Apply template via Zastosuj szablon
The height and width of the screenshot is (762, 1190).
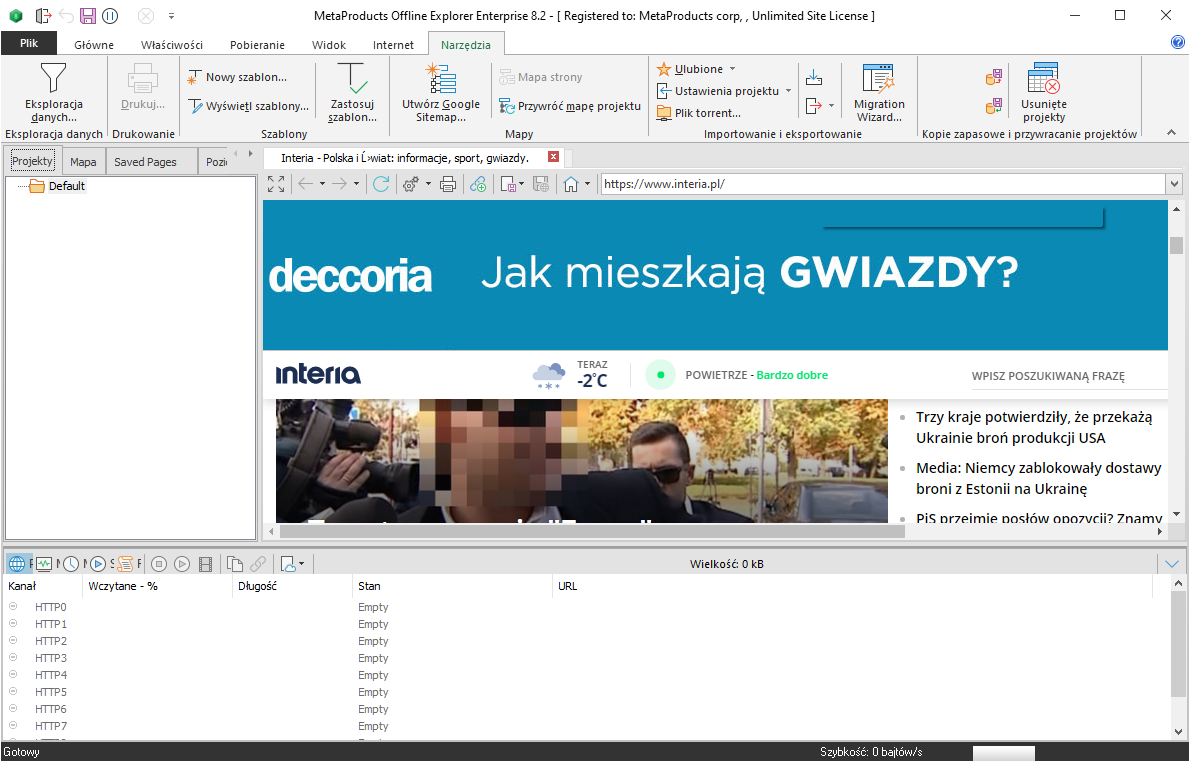(x=352, y=93)
